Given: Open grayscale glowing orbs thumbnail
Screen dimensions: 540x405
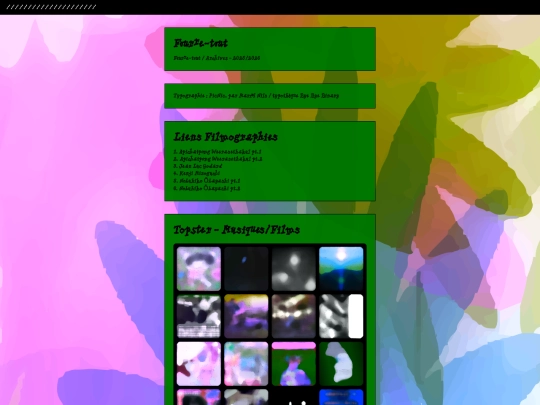Looking at the screenshot, I should tap(294, 269).
